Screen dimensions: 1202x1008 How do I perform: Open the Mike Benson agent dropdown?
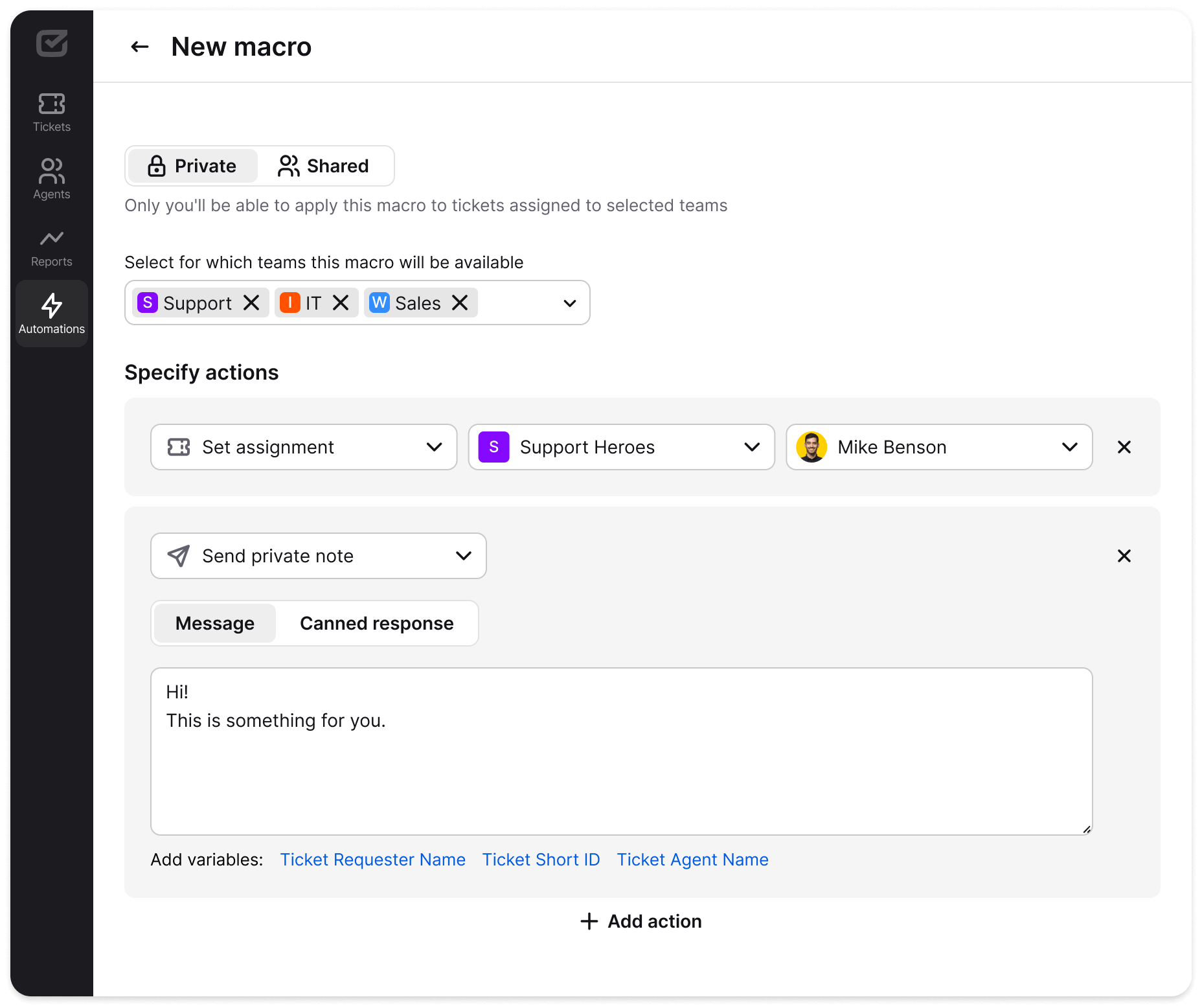click(939, 447)
